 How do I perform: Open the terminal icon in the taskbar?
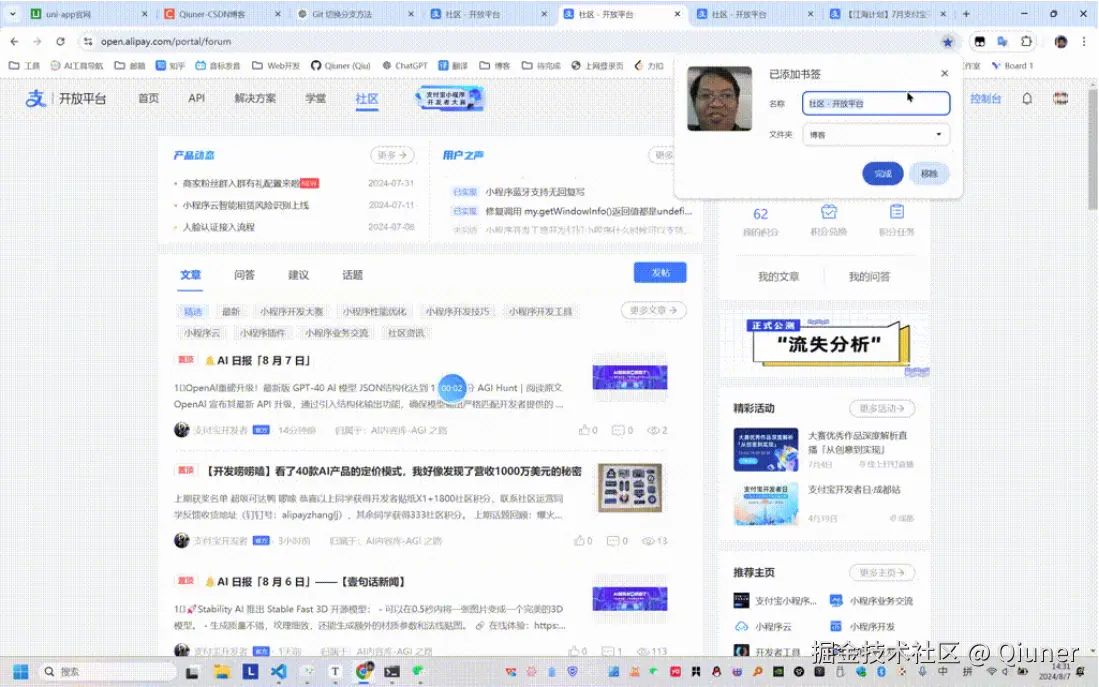point(392,672)
